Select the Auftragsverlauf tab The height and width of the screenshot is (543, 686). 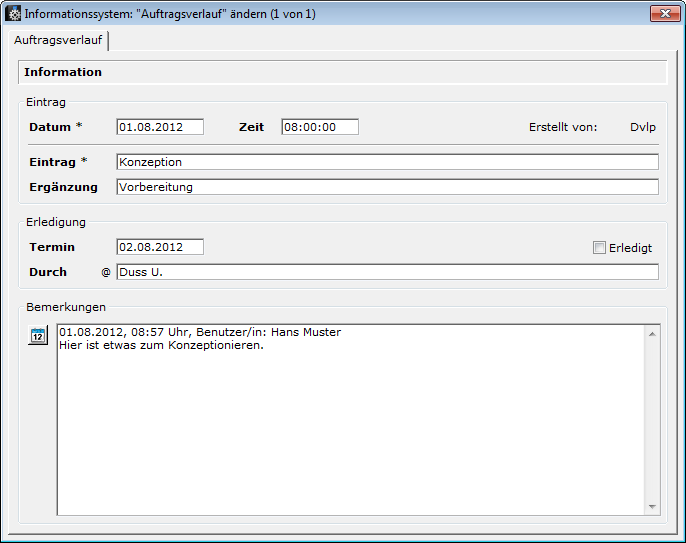click(58, 40)
